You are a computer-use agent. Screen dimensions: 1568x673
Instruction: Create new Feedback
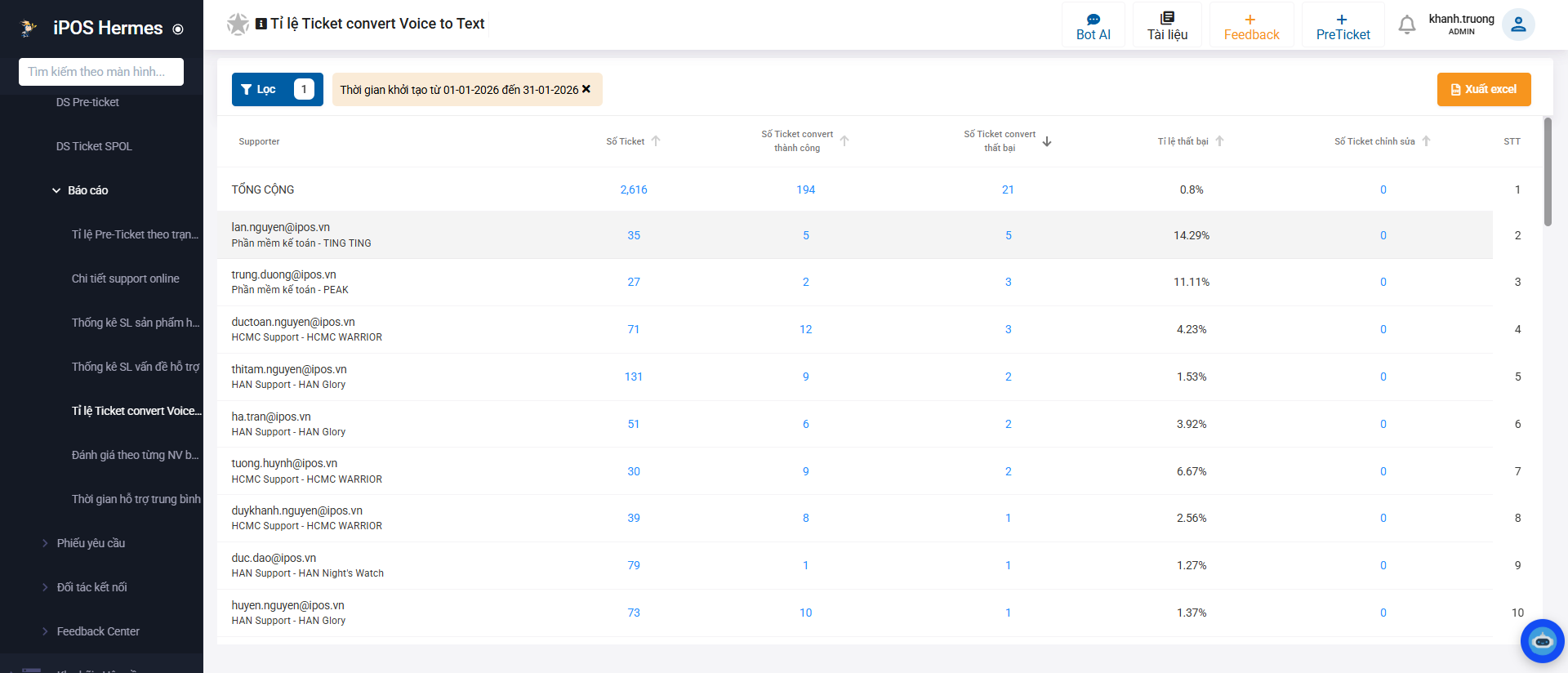point(1251,25)
